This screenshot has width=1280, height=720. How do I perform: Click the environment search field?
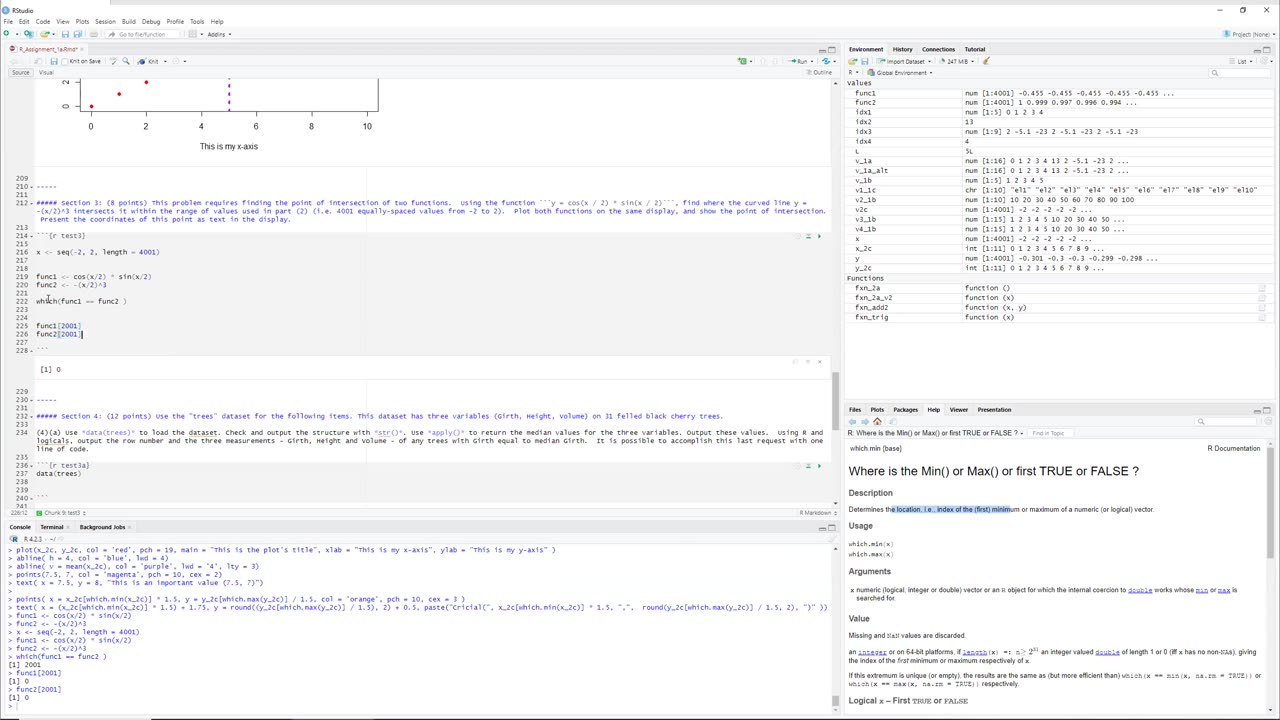coord(1239,73)
